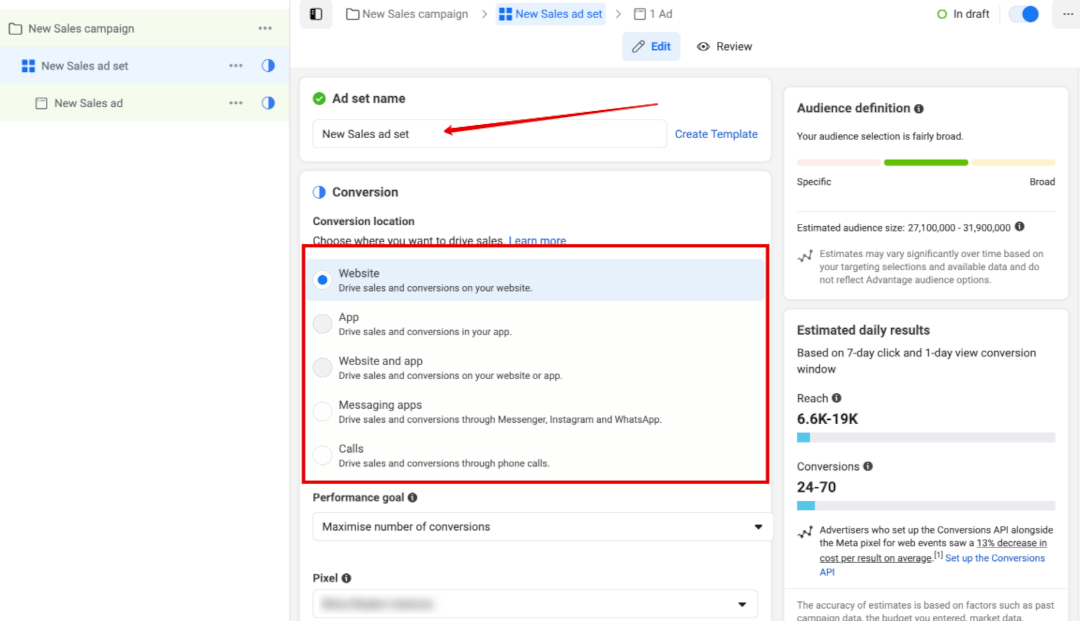The height and width of the screenshot is (621, 1080).
Task: Click the New Sales campaign folder icon in sidebar
Action: click(x=15, y=29)
